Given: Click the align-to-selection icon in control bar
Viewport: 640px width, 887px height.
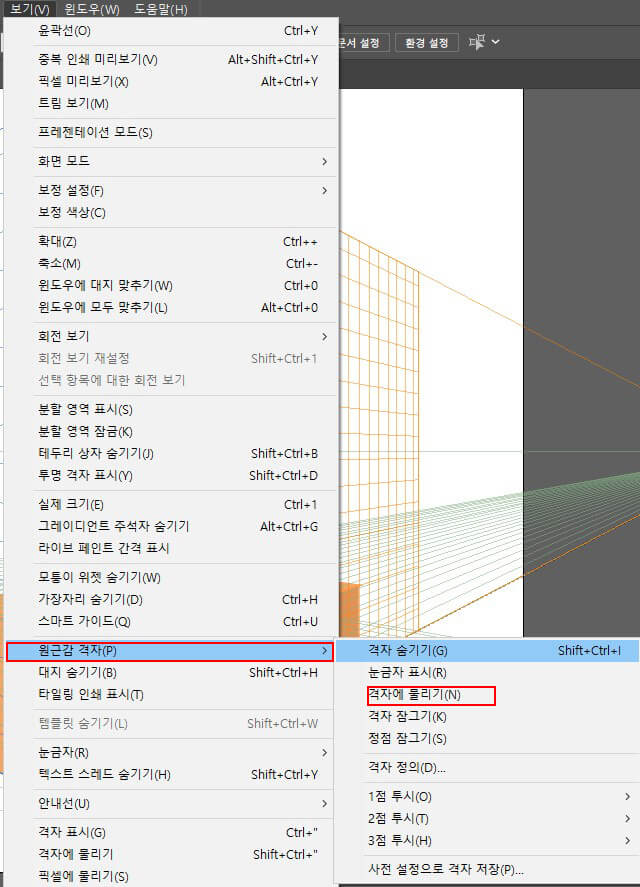Looking at the screenshot, I should coord(478,42).
